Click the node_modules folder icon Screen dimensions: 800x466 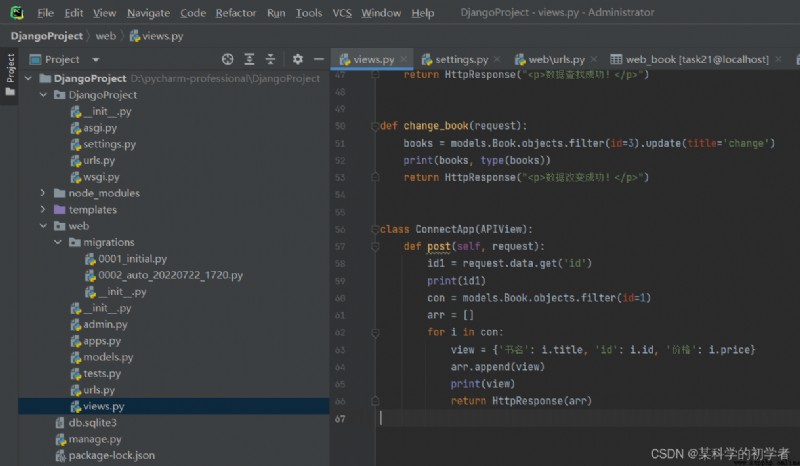click(60, 193)
